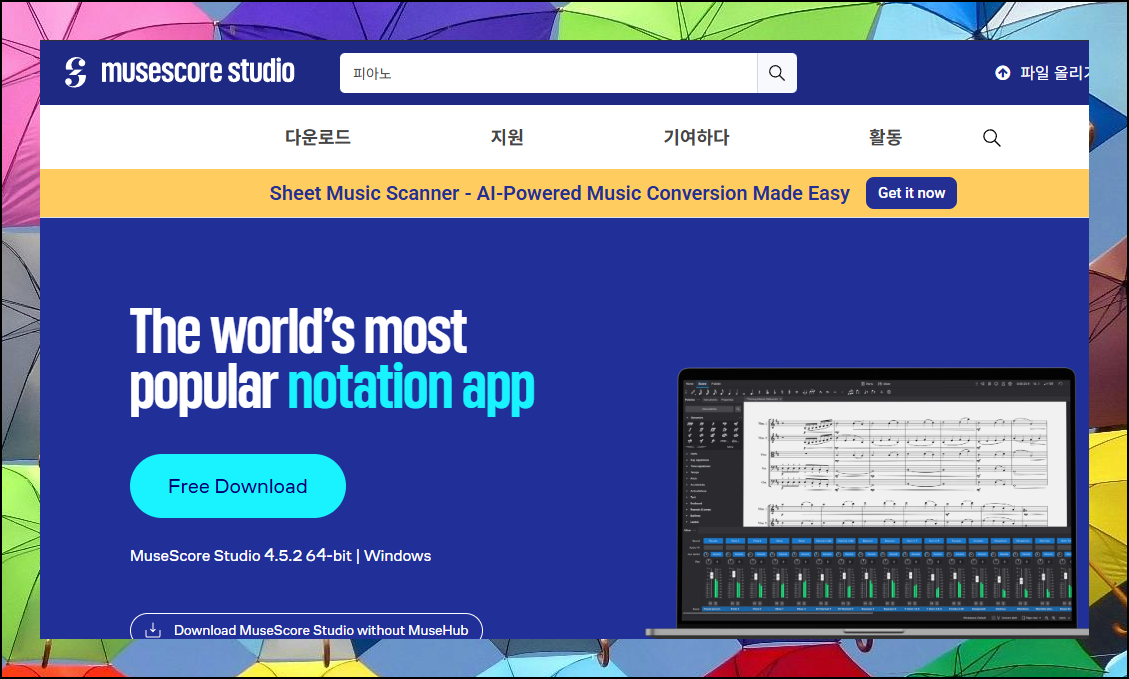Open the Sheet Music Scanner banner link
This screenshot has width=1129, height=679.
(559, 193)
